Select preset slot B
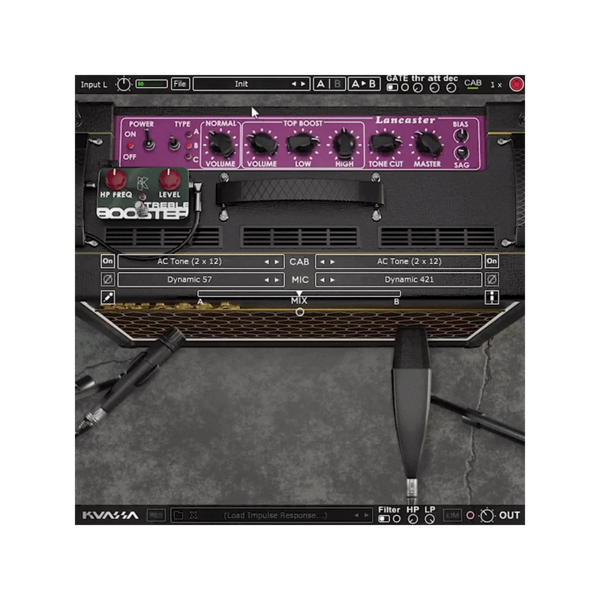The width and height of the screenshot is (600, 600). coord(338,84)
